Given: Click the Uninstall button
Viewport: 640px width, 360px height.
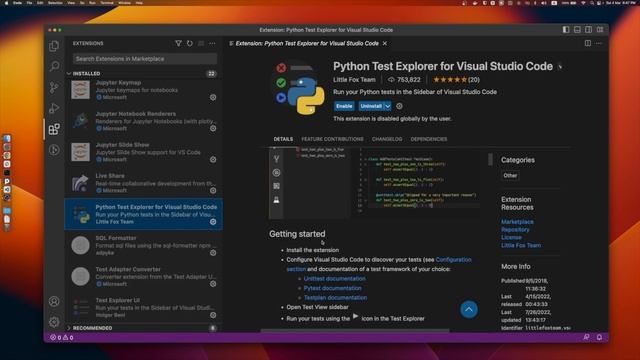Looking at the screenshot, I should point(371,106).
